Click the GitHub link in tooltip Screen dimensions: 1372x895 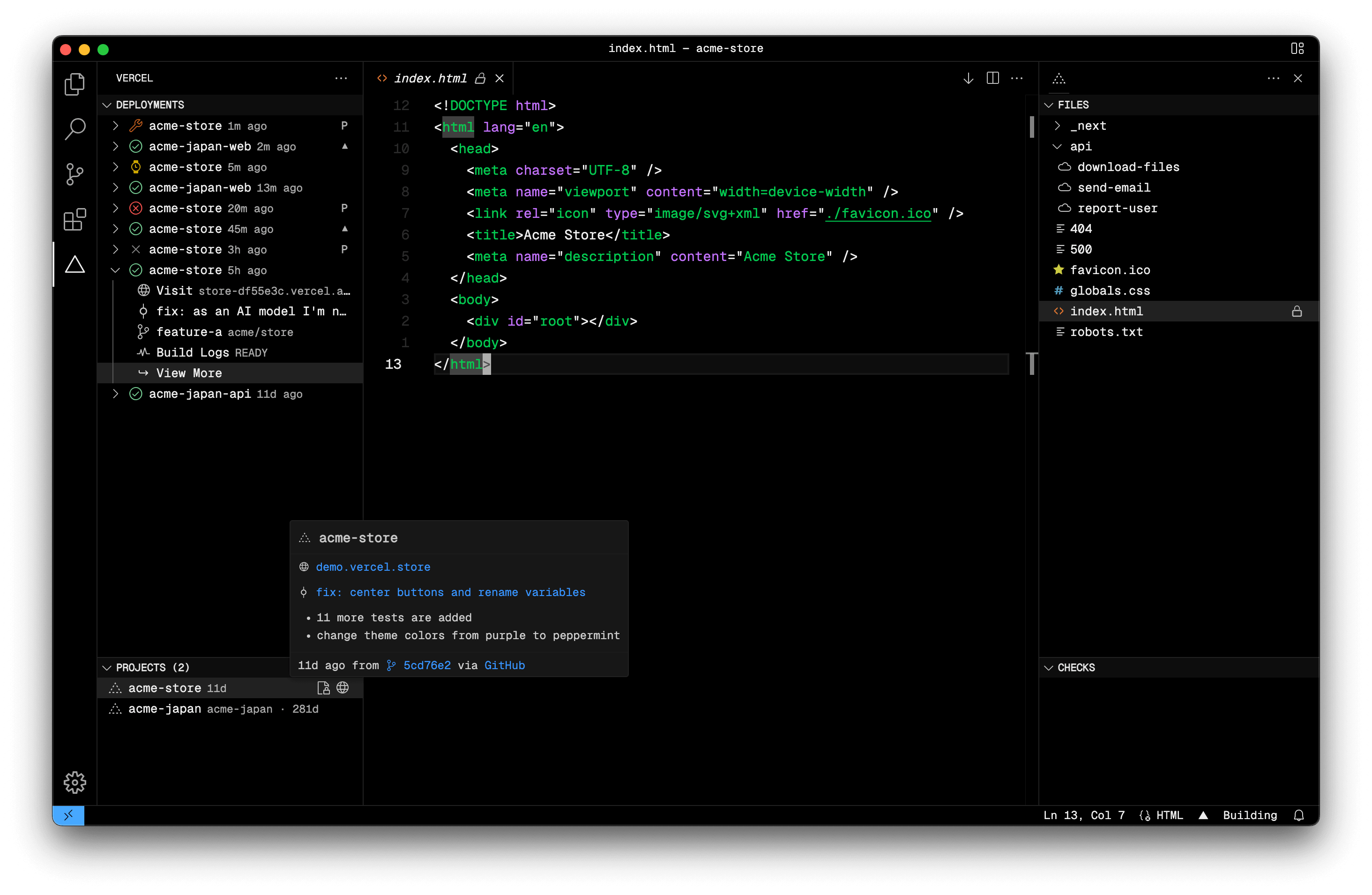[x=504, y=665]
